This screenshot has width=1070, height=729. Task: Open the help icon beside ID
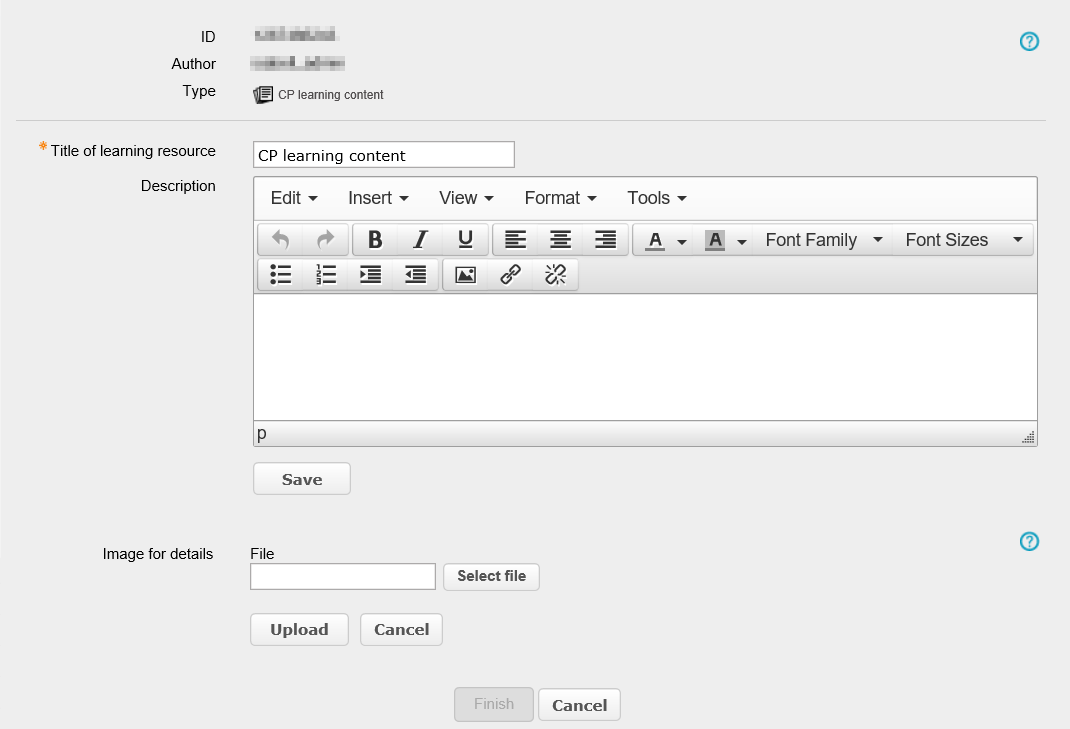tap(1029, 41)
